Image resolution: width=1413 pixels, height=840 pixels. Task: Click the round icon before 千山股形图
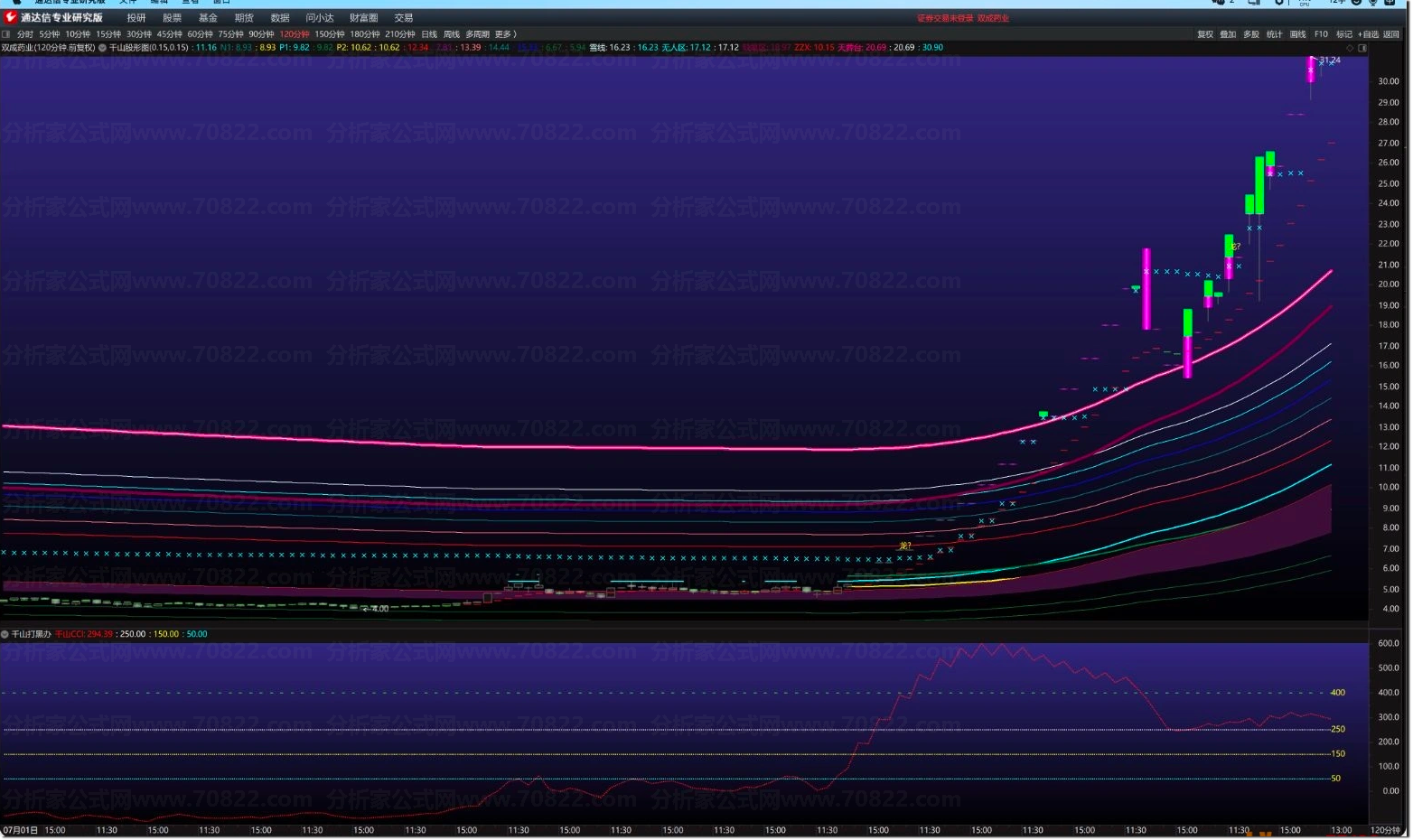pyautogui.click(x=102, y=48)
